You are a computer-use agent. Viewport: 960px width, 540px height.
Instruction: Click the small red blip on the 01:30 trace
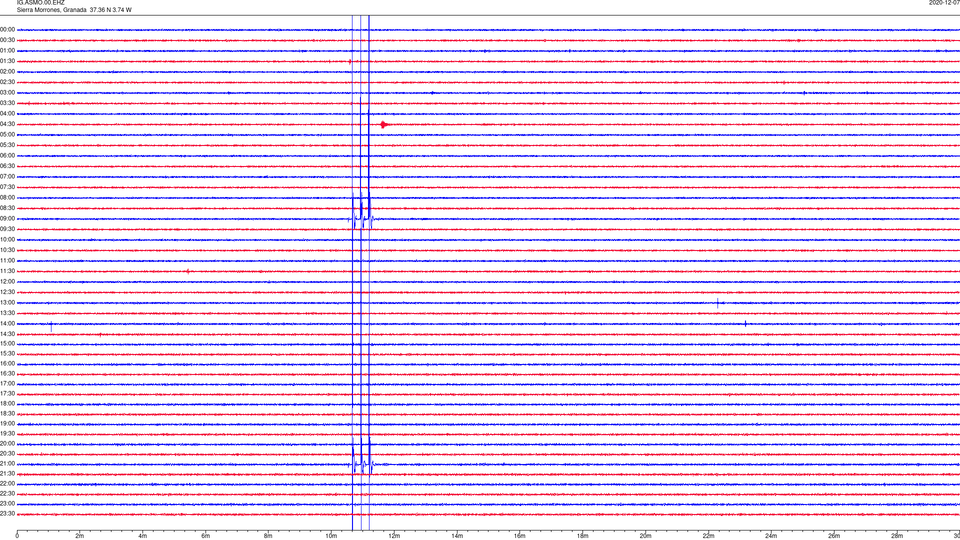click(350, 61)
